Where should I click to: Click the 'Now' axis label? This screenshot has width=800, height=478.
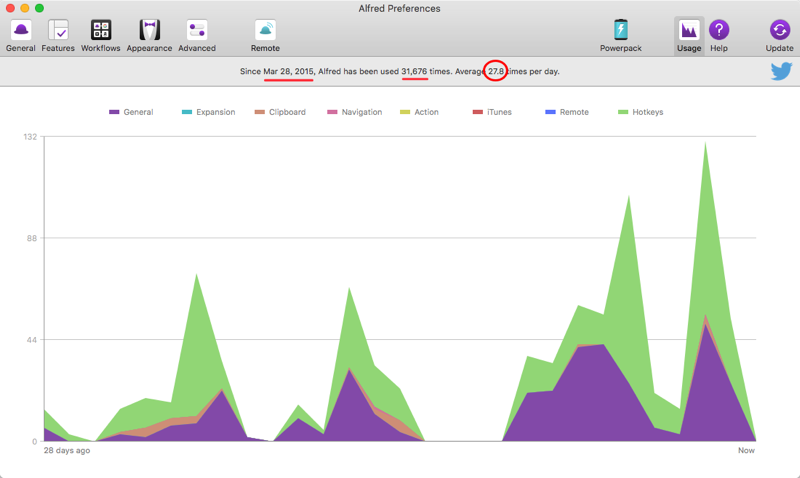pos(746,450)
